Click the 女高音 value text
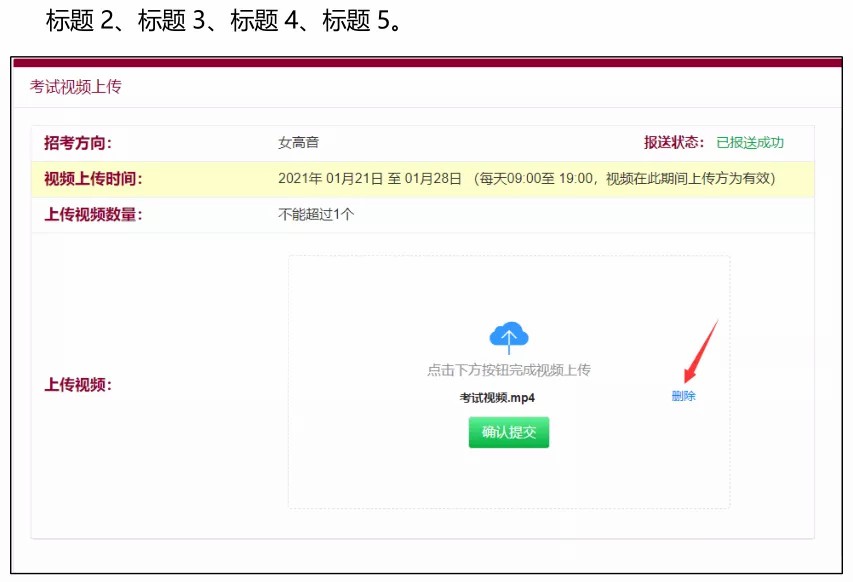This screenshot has height=582, width=853. (298, 143)
